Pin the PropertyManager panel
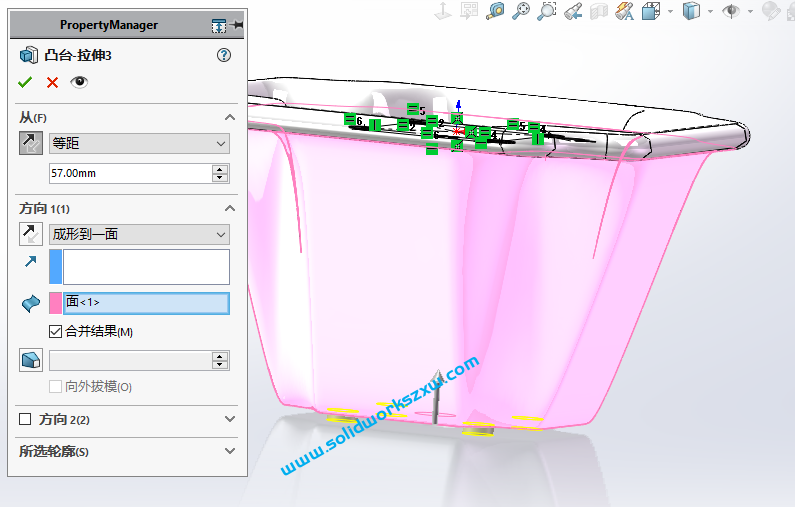 (x=237, y=24)
